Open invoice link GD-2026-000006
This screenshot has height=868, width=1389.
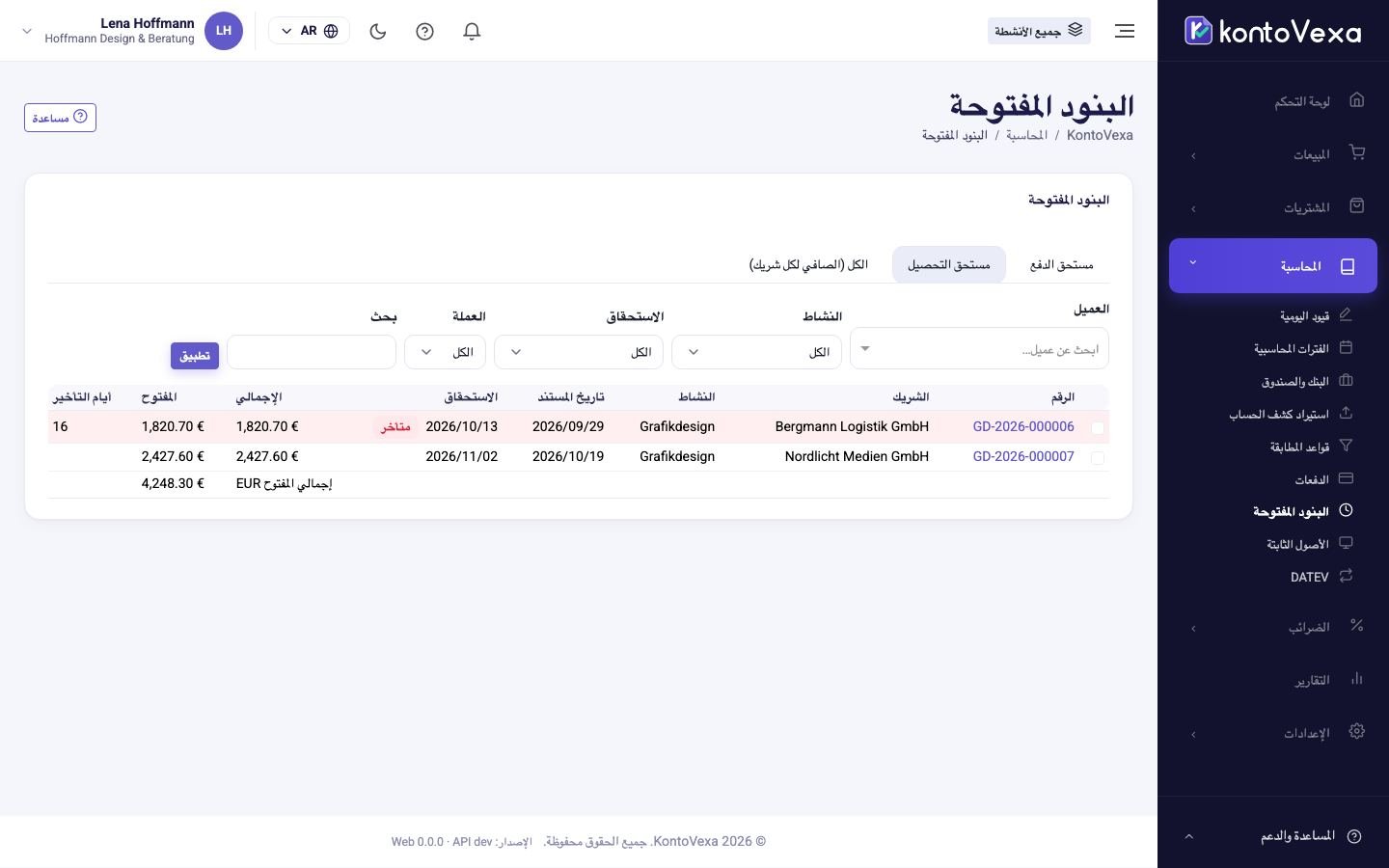(1023, 426)
